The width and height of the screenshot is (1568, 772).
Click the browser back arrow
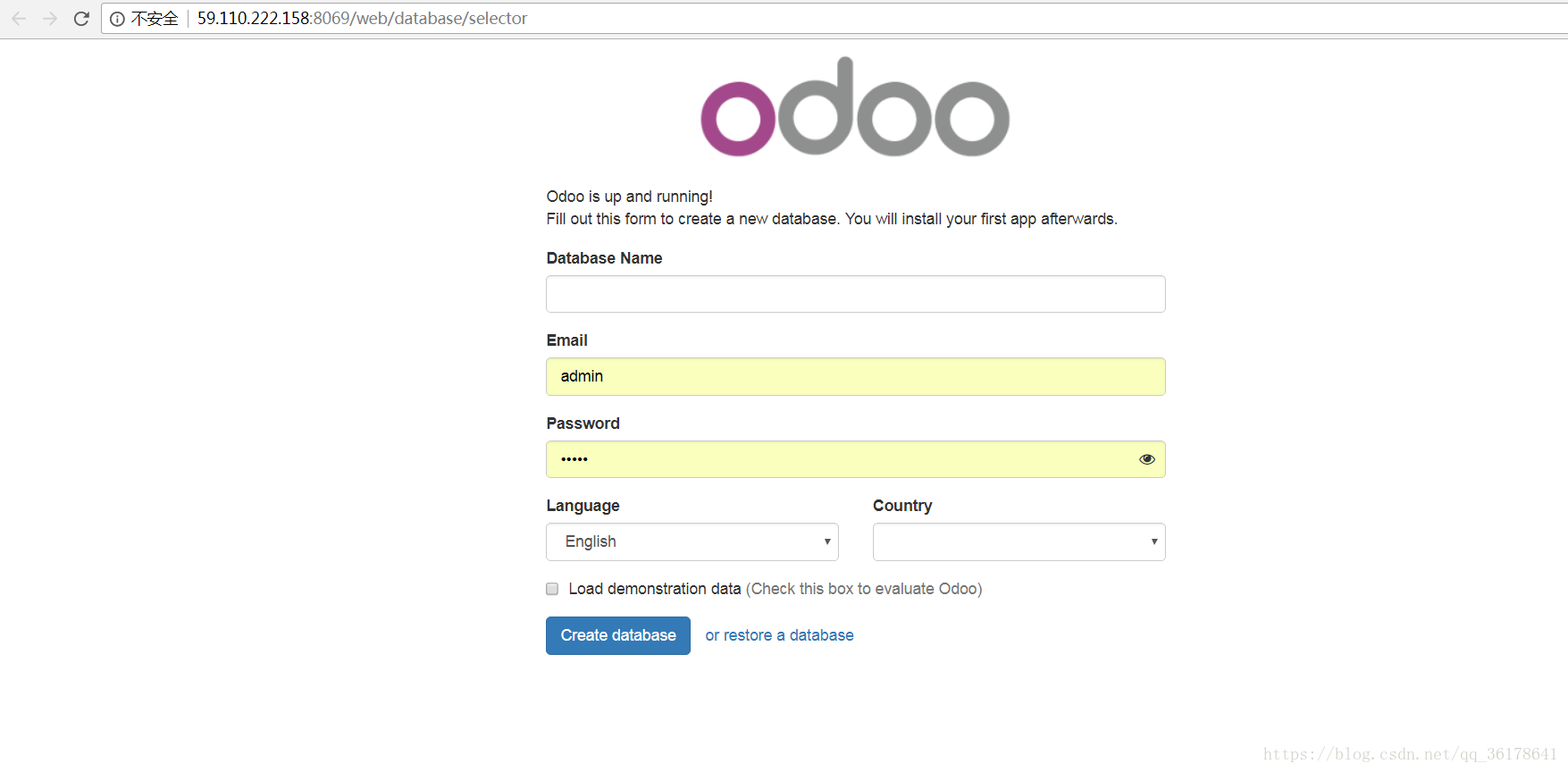point(19,19)
